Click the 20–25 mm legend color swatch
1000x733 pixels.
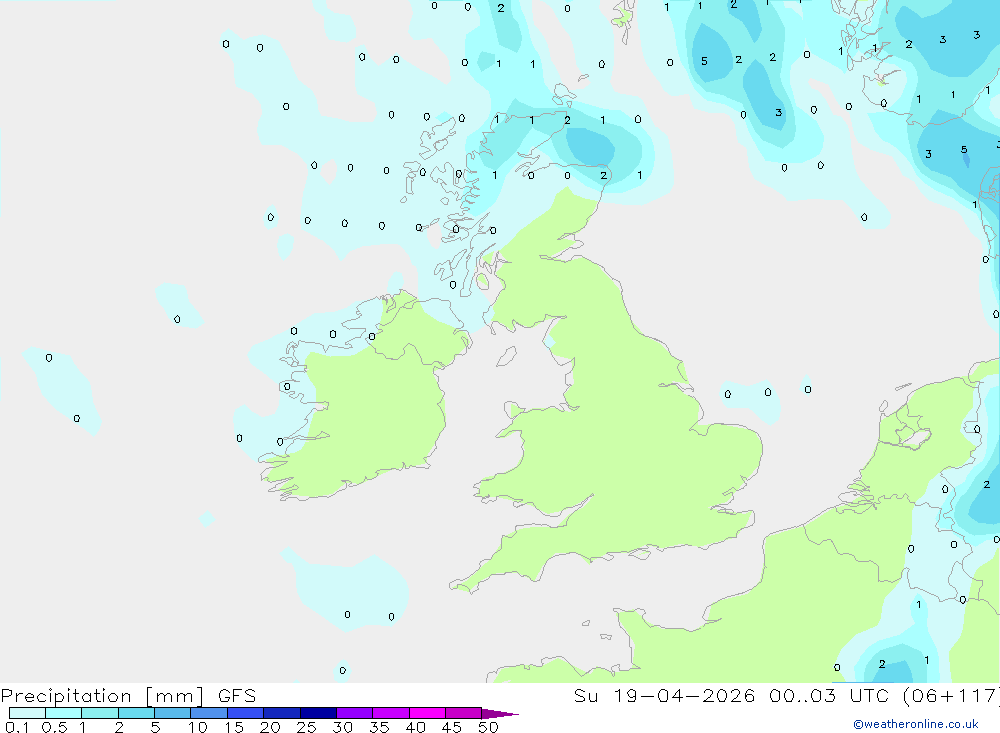(x=281, y=713)
